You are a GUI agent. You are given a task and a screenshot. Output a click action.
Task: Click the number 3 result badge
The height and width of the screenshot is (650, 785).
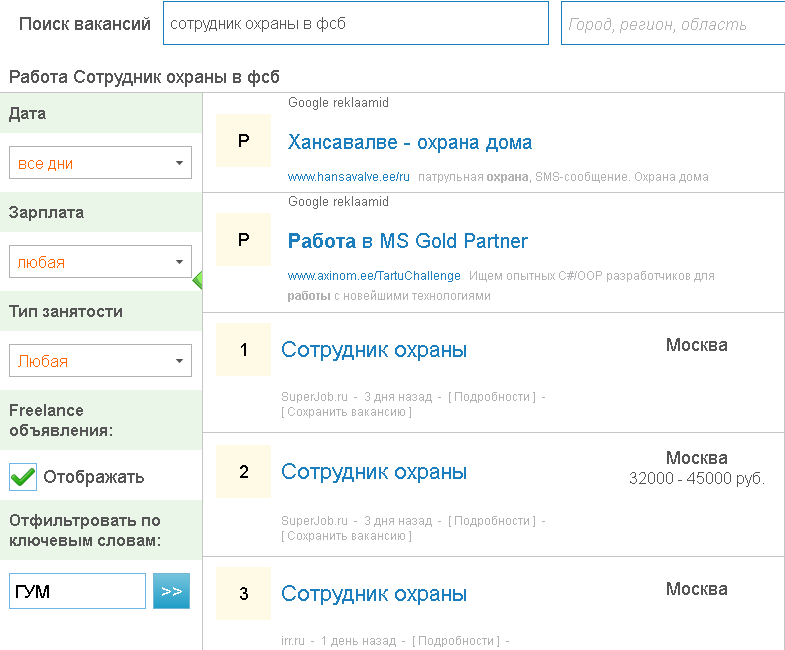click(x=243, y=594)
